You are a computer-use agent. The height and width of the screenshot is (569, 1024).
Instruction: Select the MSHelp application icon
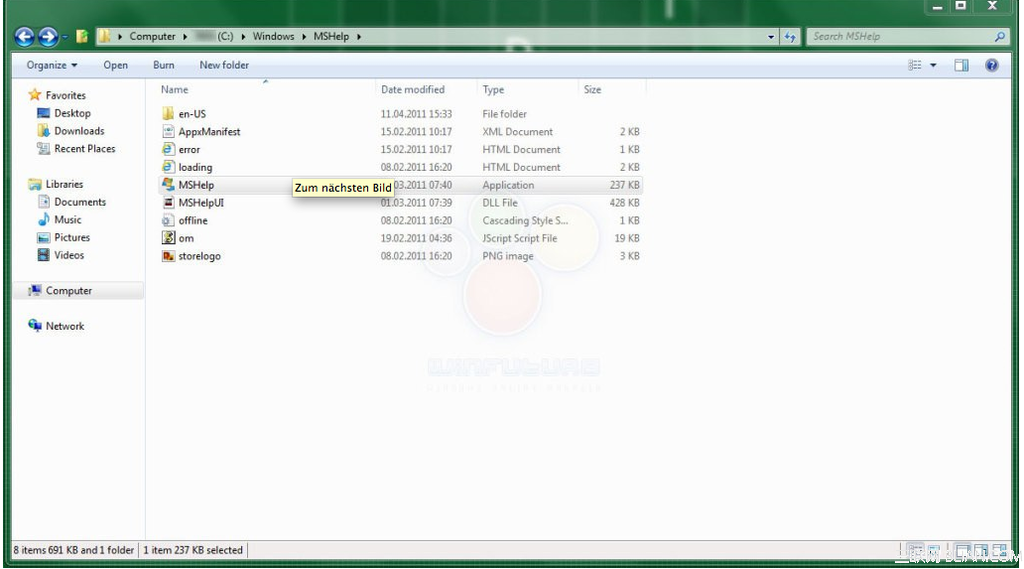[x=168, y=185]
